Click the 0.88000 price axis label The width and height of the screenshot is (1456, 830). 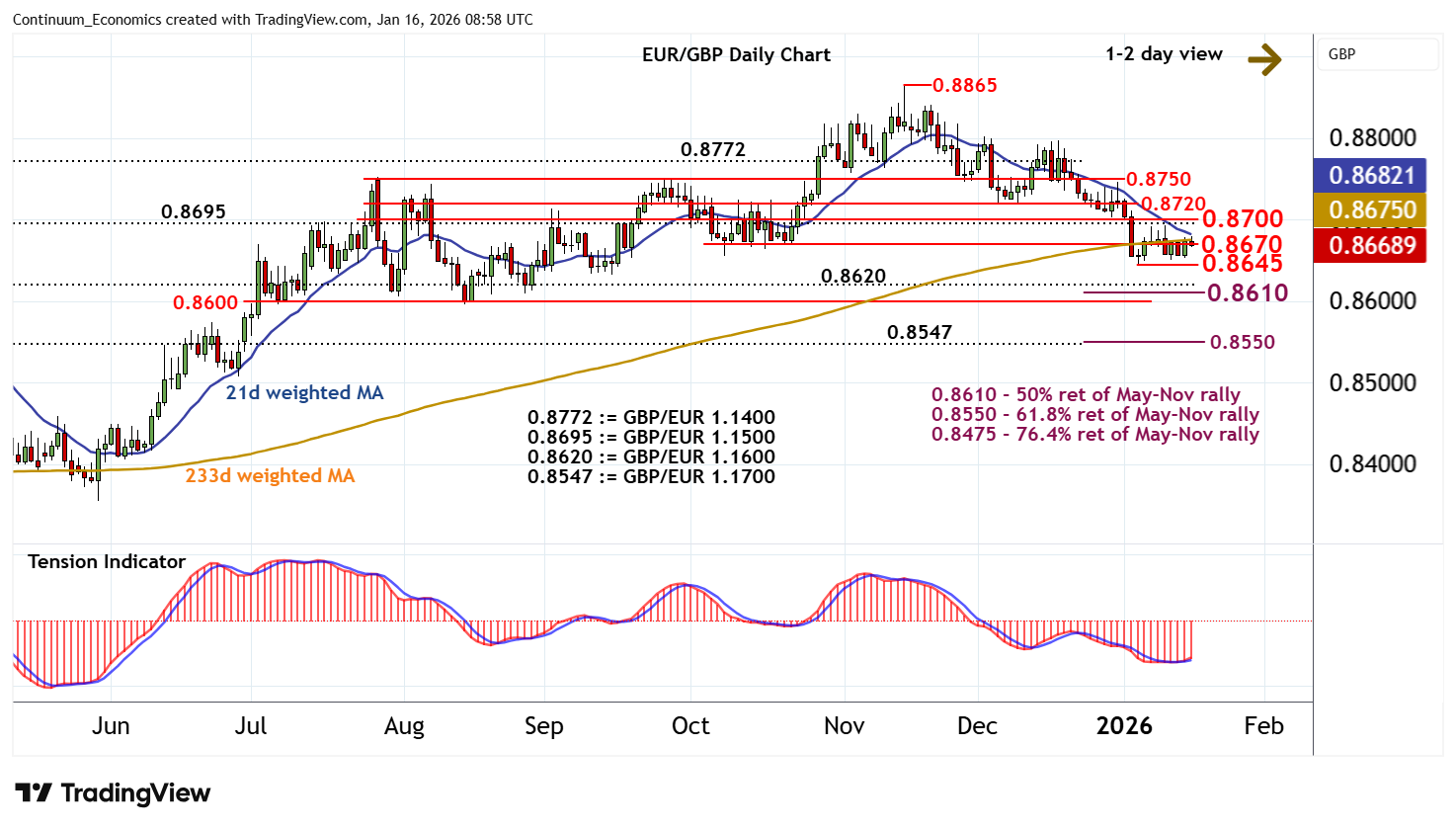point(1372,138)
